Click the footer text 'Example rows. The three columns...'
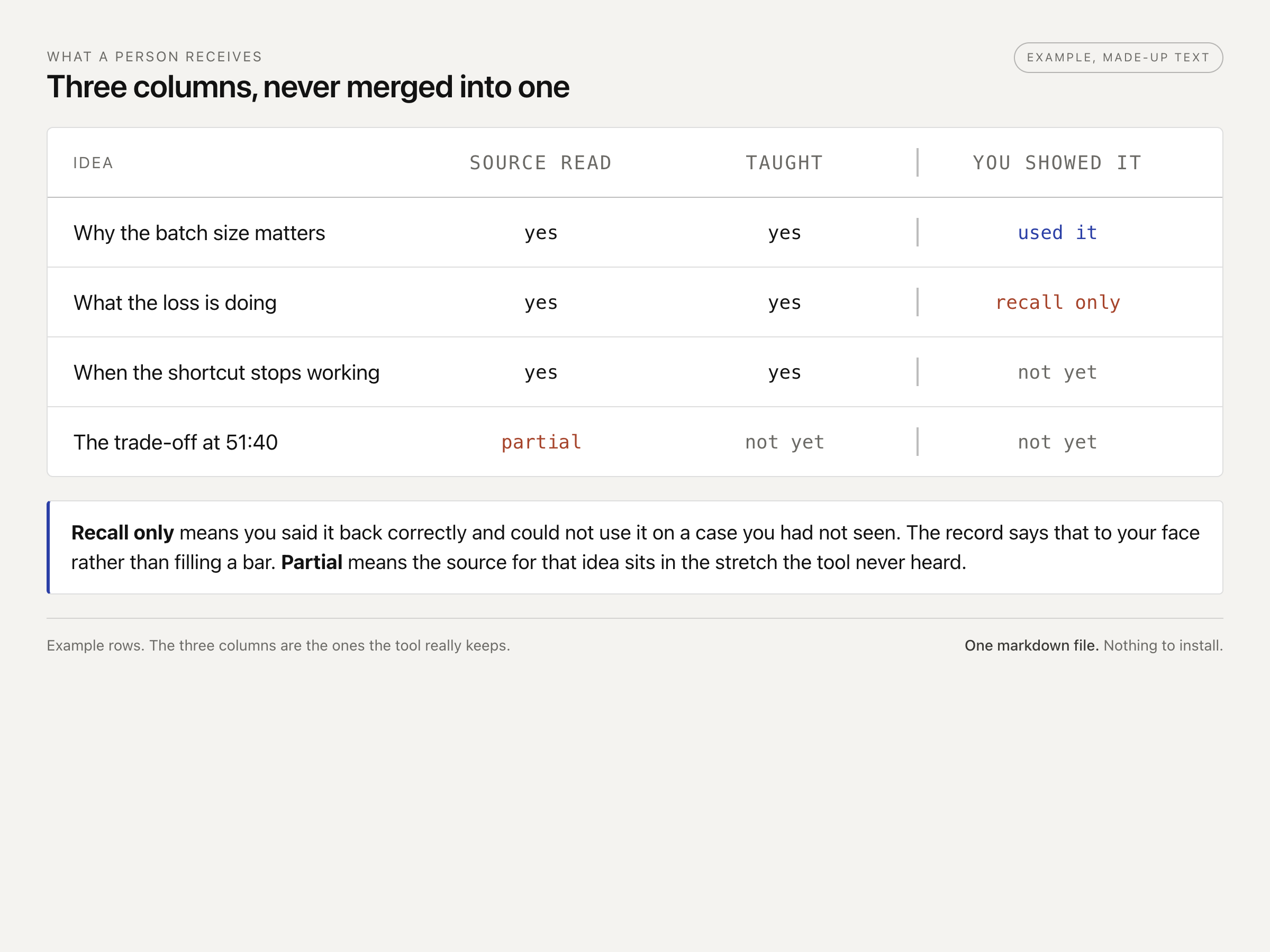 point(278,646)
